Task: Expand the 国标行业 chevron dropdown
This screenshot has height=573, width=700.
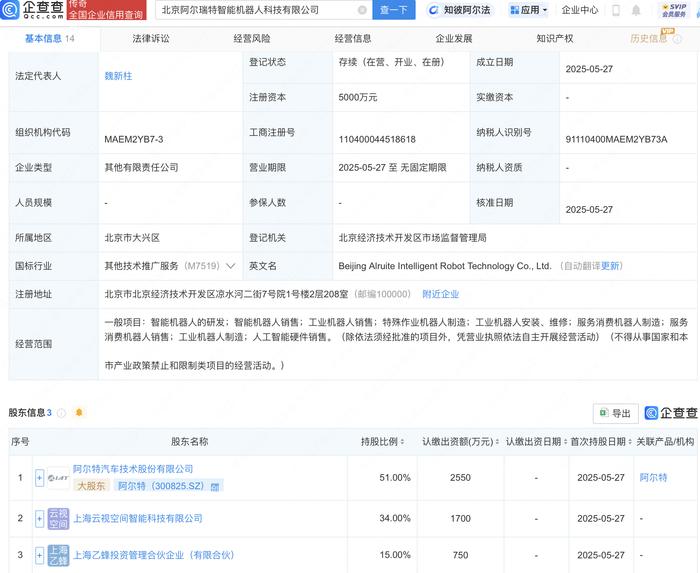Action: [230, 266]
